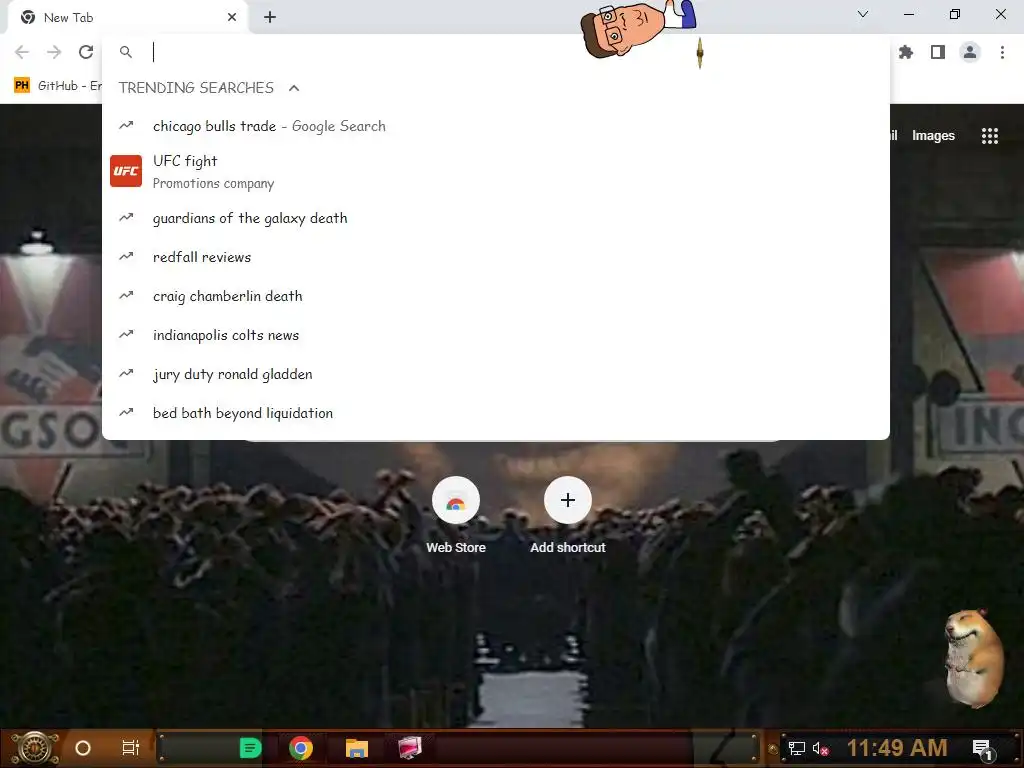
Task: Open the profile avatar icon
Action: coord(970,52)
